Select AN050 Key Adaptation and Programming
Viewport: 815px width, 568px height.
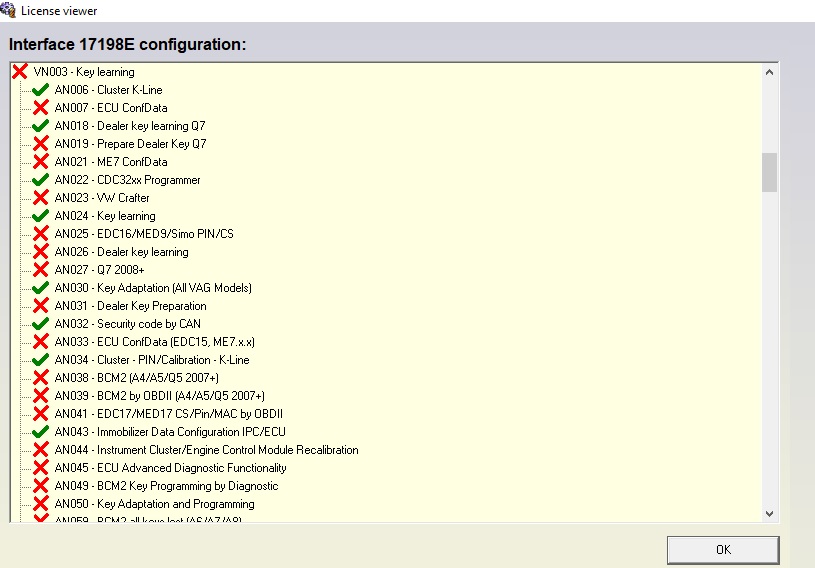(x=154, y=504)
